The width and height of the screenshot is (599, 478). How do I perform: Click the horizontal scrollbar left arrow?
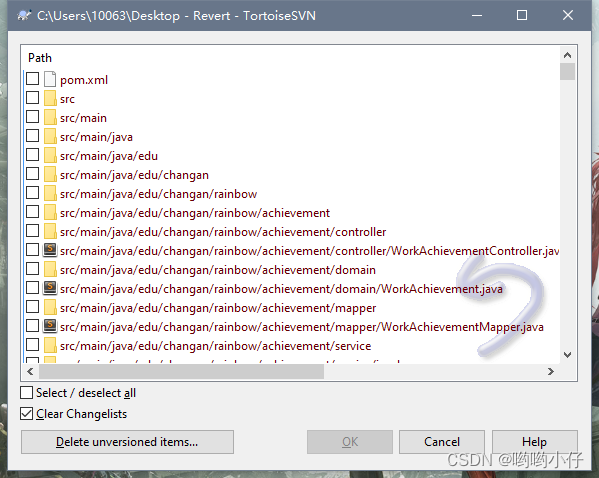31,371
